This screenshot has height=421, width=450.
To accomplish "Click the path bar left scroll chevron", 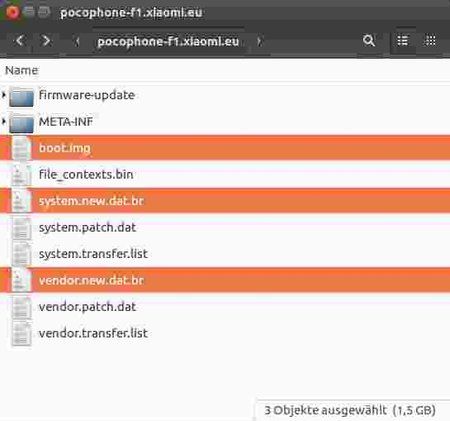I will (77, 42).
